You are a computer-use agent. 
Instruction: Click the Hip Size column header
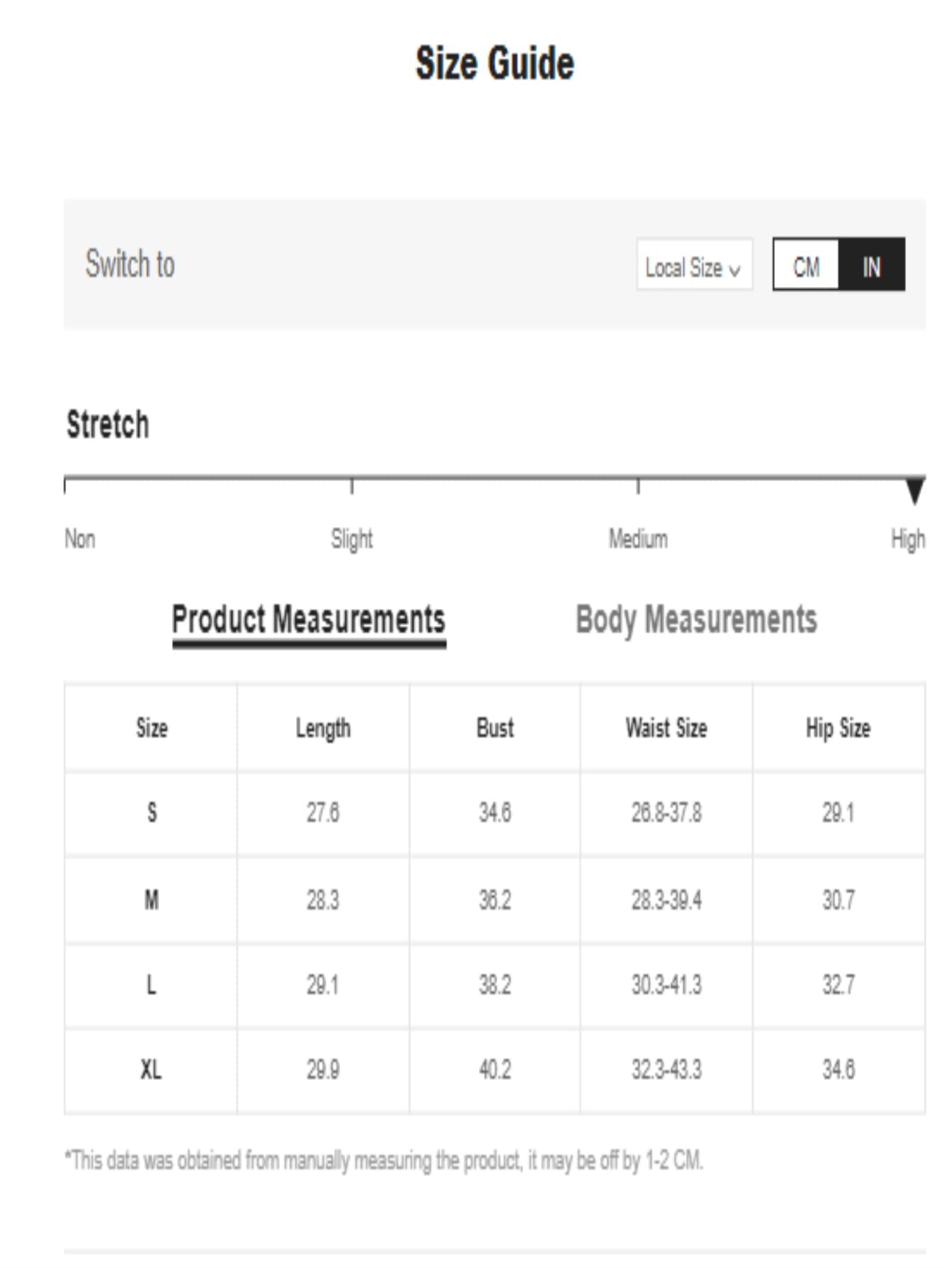click(x=838, y=728)
